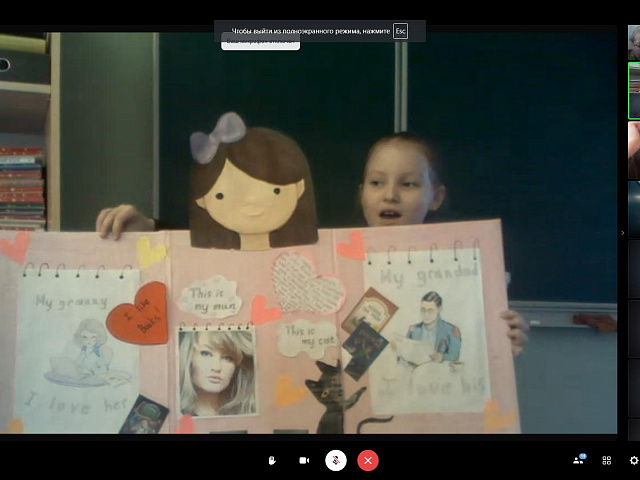Click the main presenter video area

point(310,250)
